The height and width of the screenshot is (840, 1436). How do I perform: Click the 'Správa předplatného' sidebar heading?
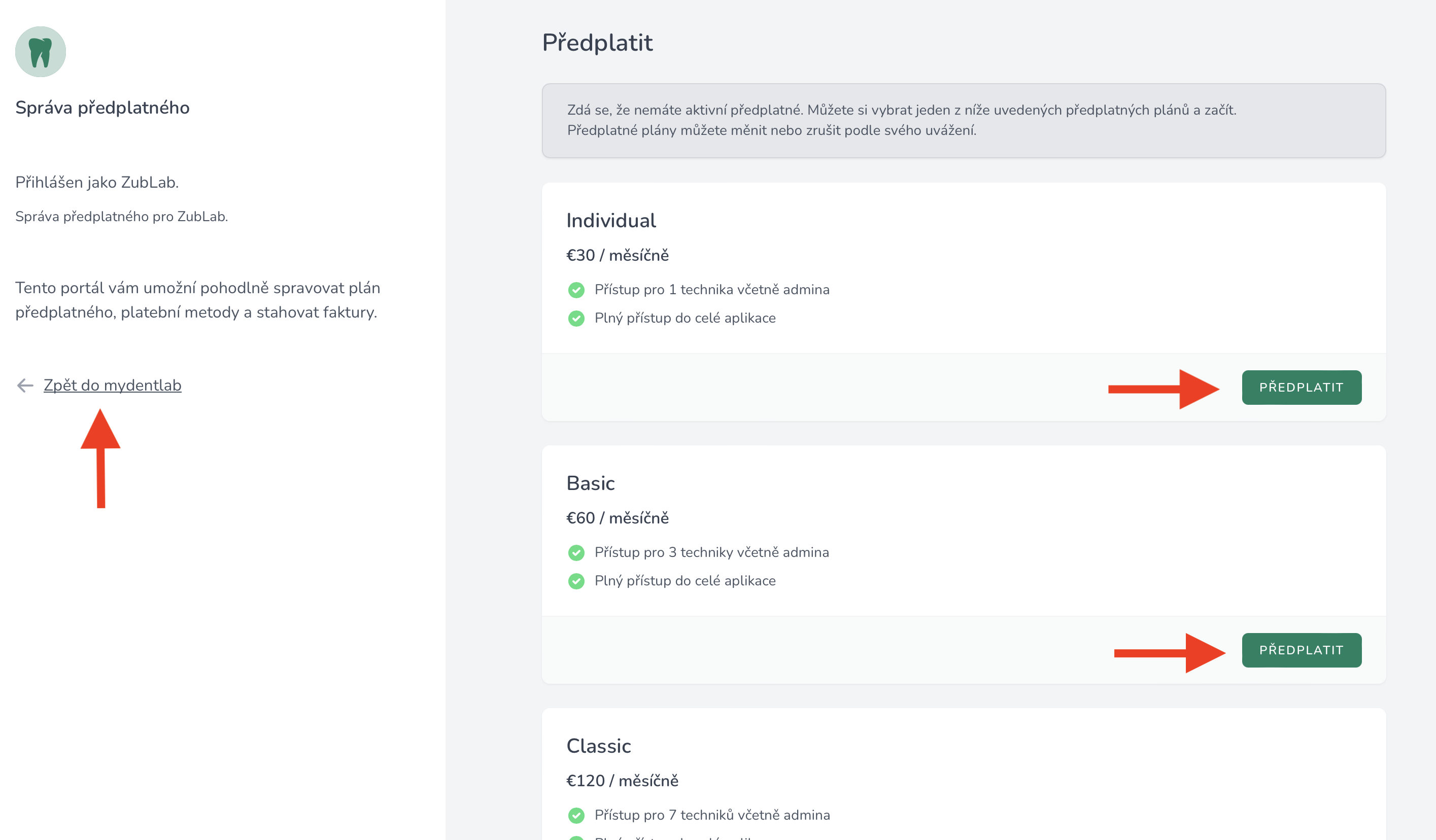tap(102, 108)
